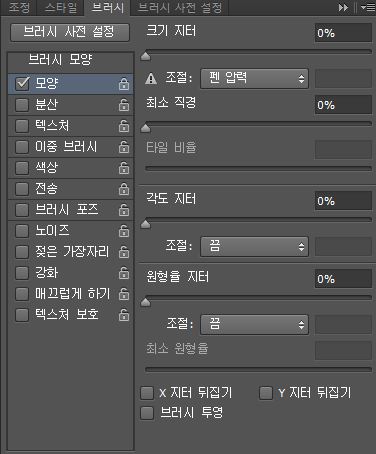Enable the 전송 checkbox
This screenshot has height=454, width=376.
[x=22, y=189]
